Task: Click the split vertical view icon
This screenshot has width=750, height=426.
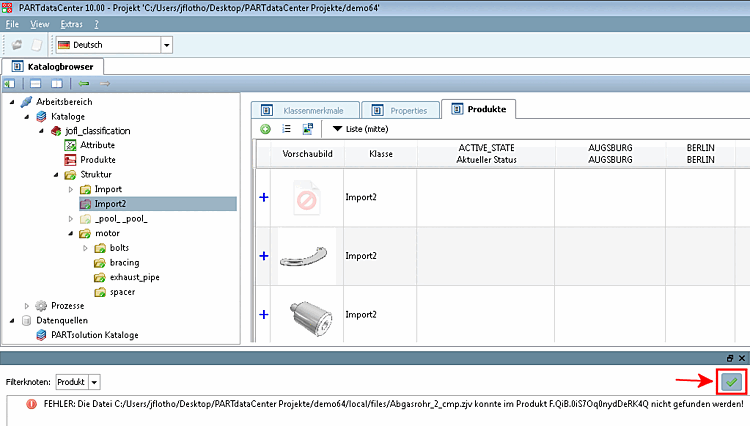Action: (x=56, y=84)
